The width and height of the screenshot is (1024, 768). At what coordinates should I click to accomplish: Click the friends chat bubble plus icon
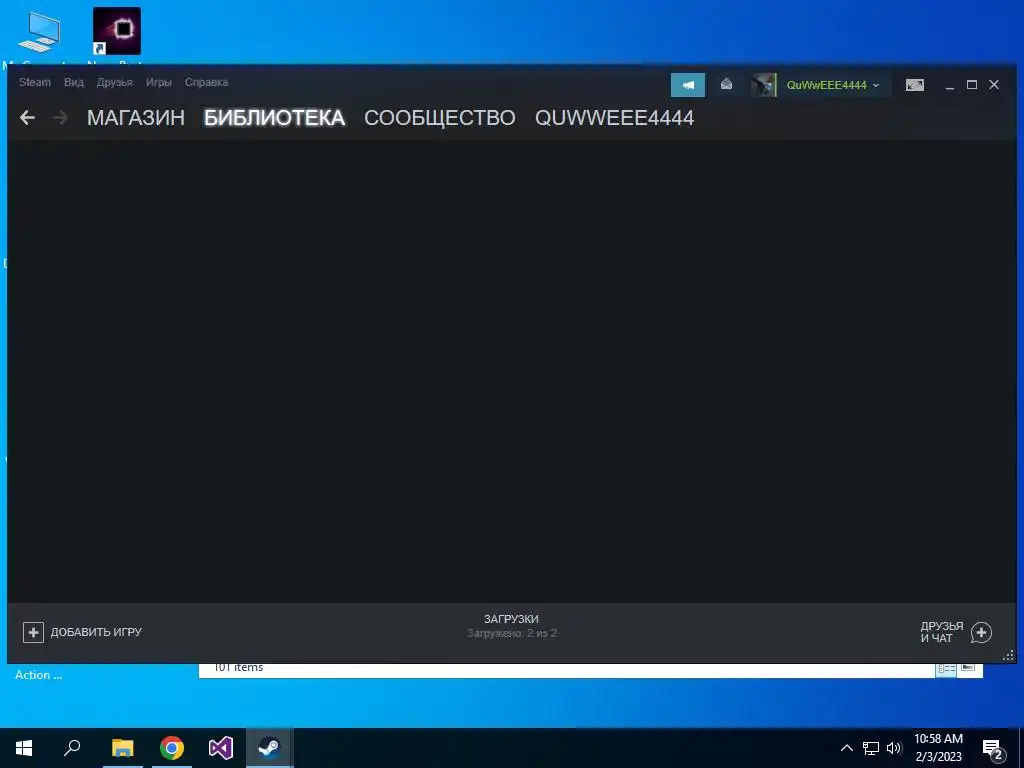(982, 632)
